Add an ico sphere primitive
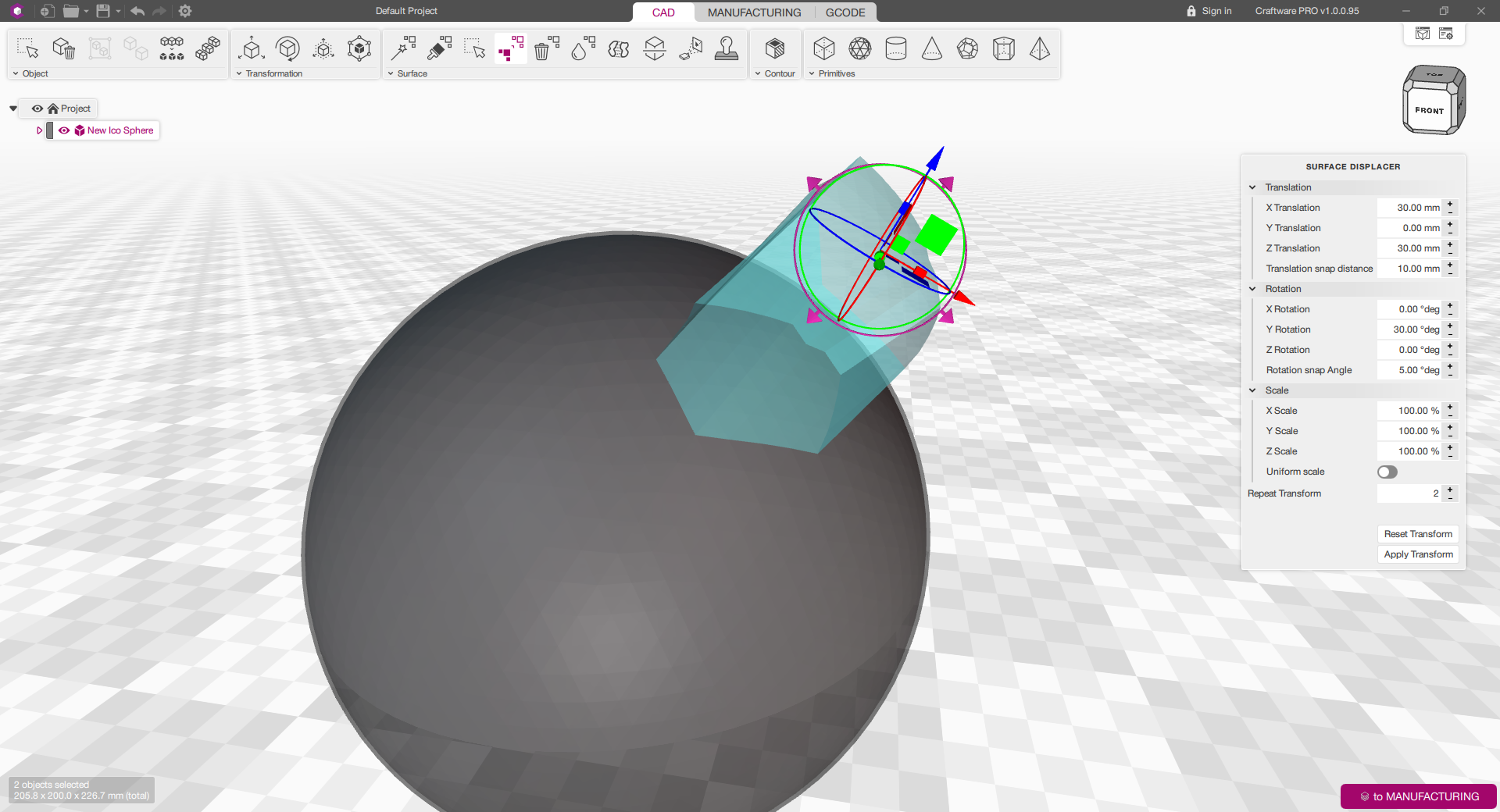 pyautogui.click(x=859, y=49)
